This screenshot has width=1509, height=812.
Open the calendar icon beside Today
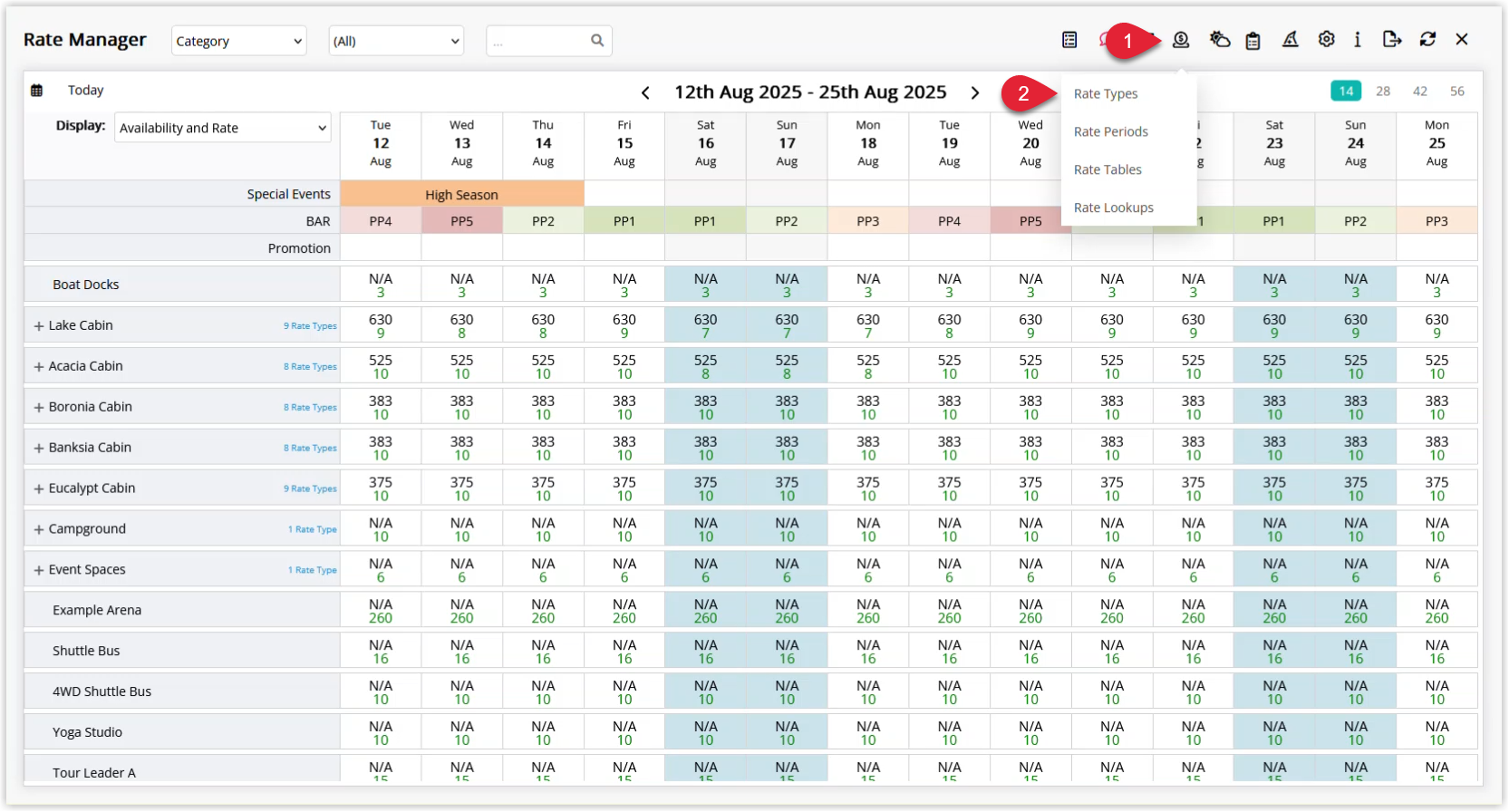point(36,91)
